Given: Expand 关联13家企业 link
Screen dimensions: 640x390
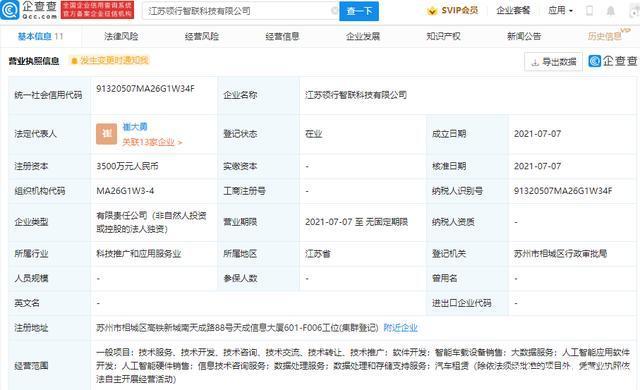Looking at the screenshot, I should click(152, 142).
